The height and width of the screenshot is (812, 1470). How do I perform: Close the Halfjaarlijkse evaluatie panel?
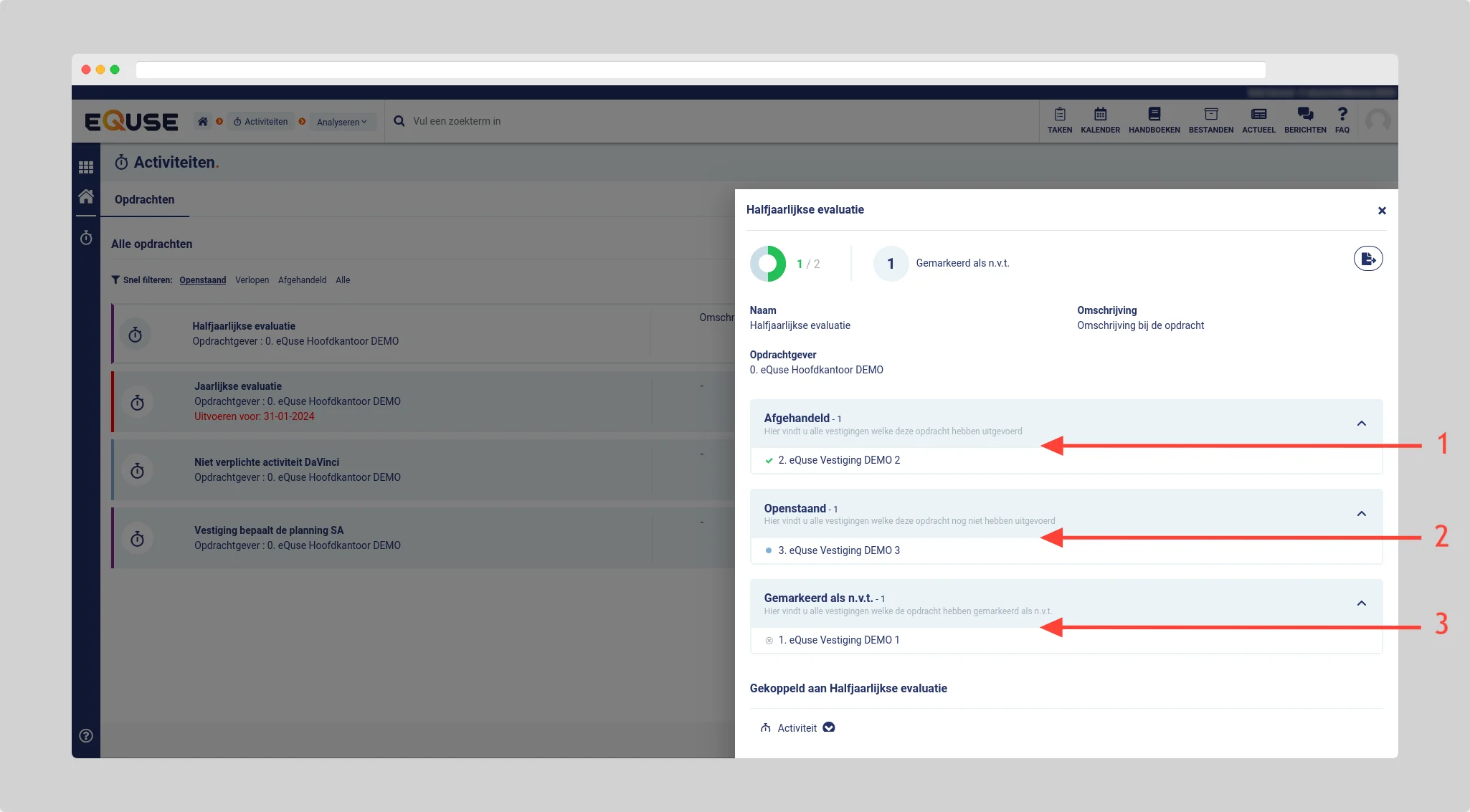[x=1382, y=211]
